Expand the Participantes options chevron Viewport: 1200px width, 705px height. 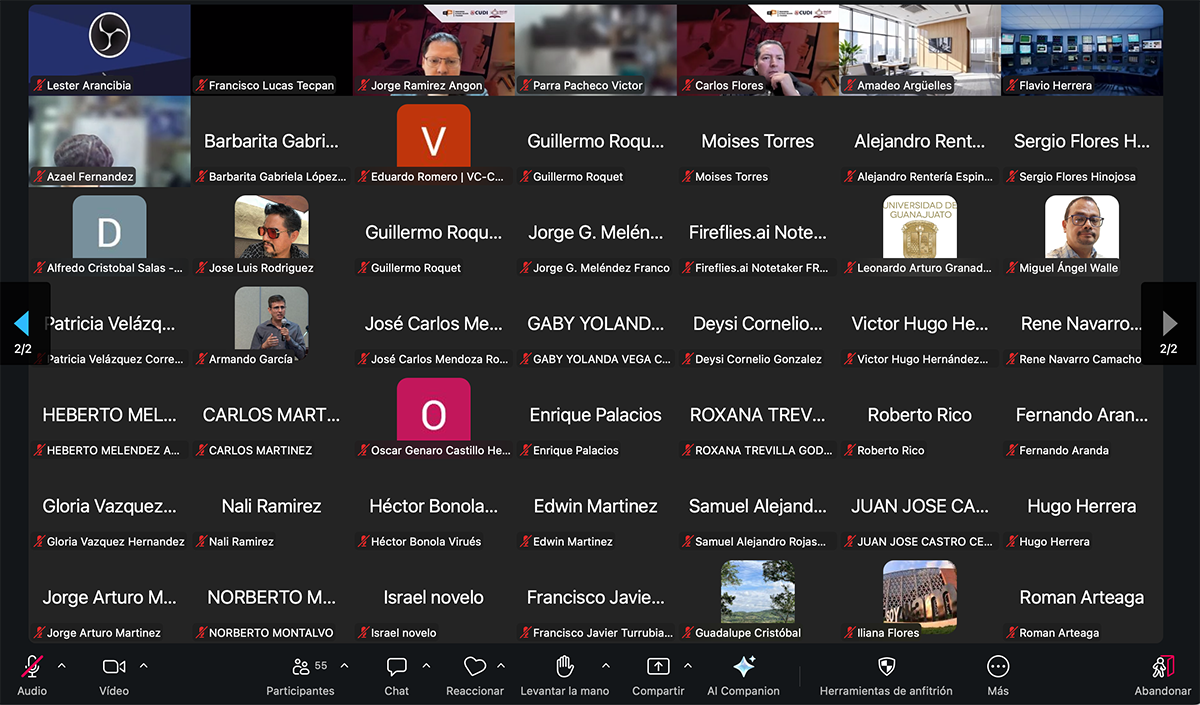[x=345, y=665]
